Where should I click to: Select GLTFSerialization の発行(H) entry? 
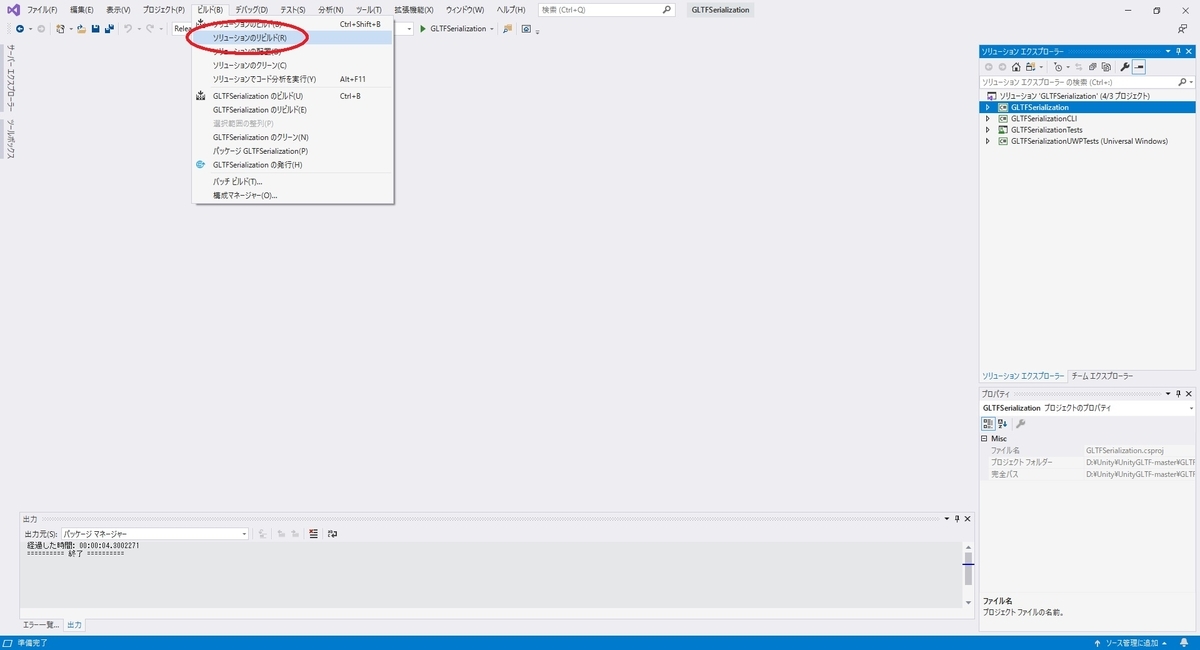(x=293, y=164)
